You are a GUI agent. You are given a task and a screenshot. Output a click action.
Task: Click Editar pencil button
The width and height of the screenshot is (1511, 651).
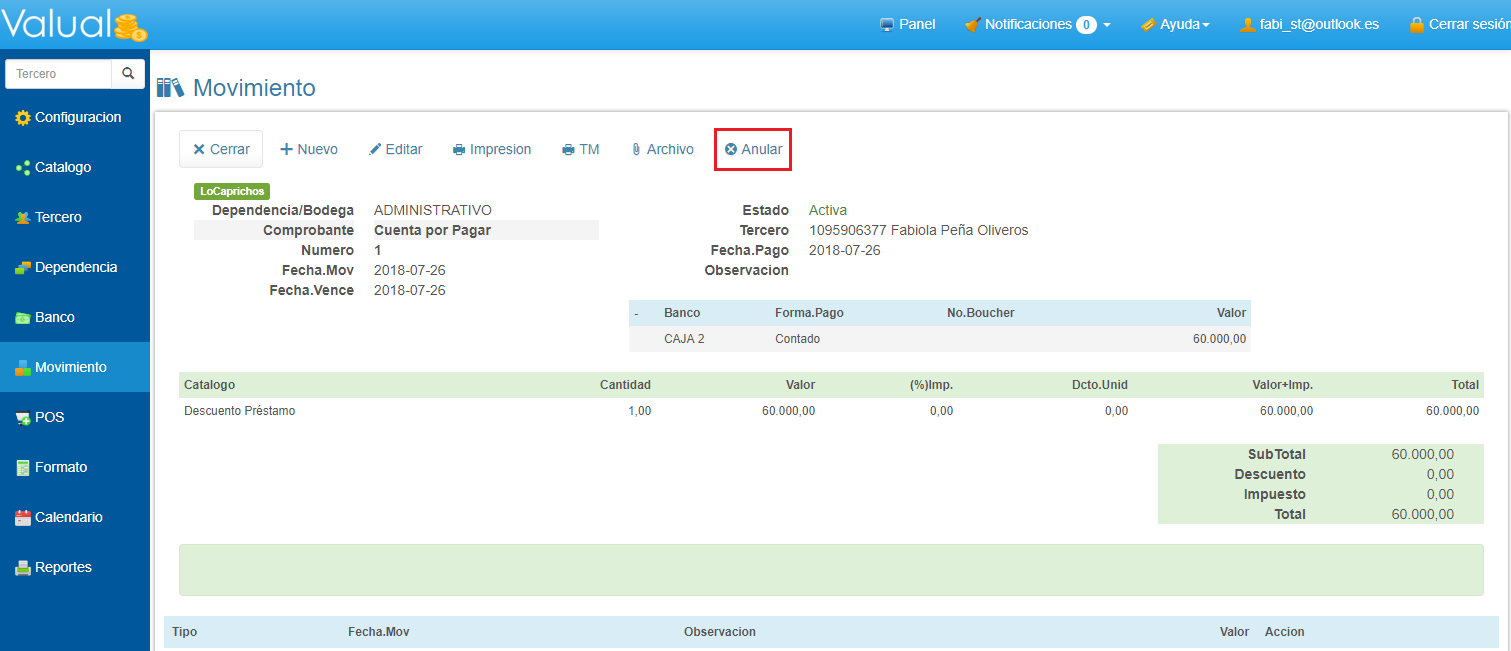click(395, 149)
